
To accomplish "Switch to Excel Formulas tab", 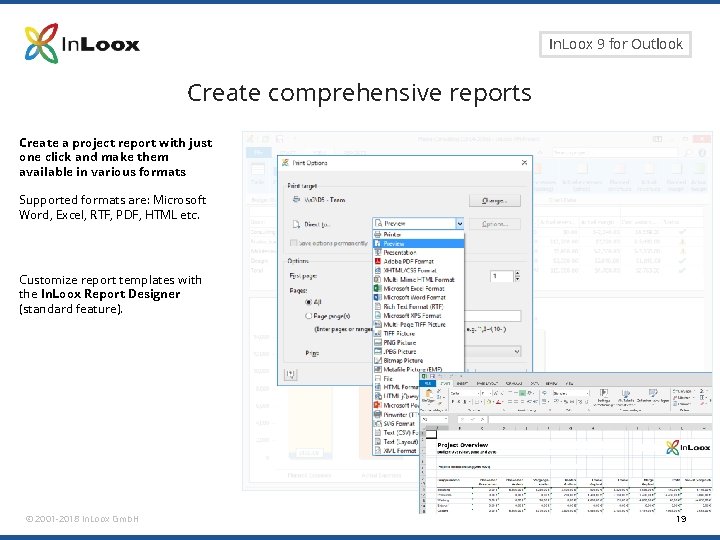I will click(x=514, y=383).
